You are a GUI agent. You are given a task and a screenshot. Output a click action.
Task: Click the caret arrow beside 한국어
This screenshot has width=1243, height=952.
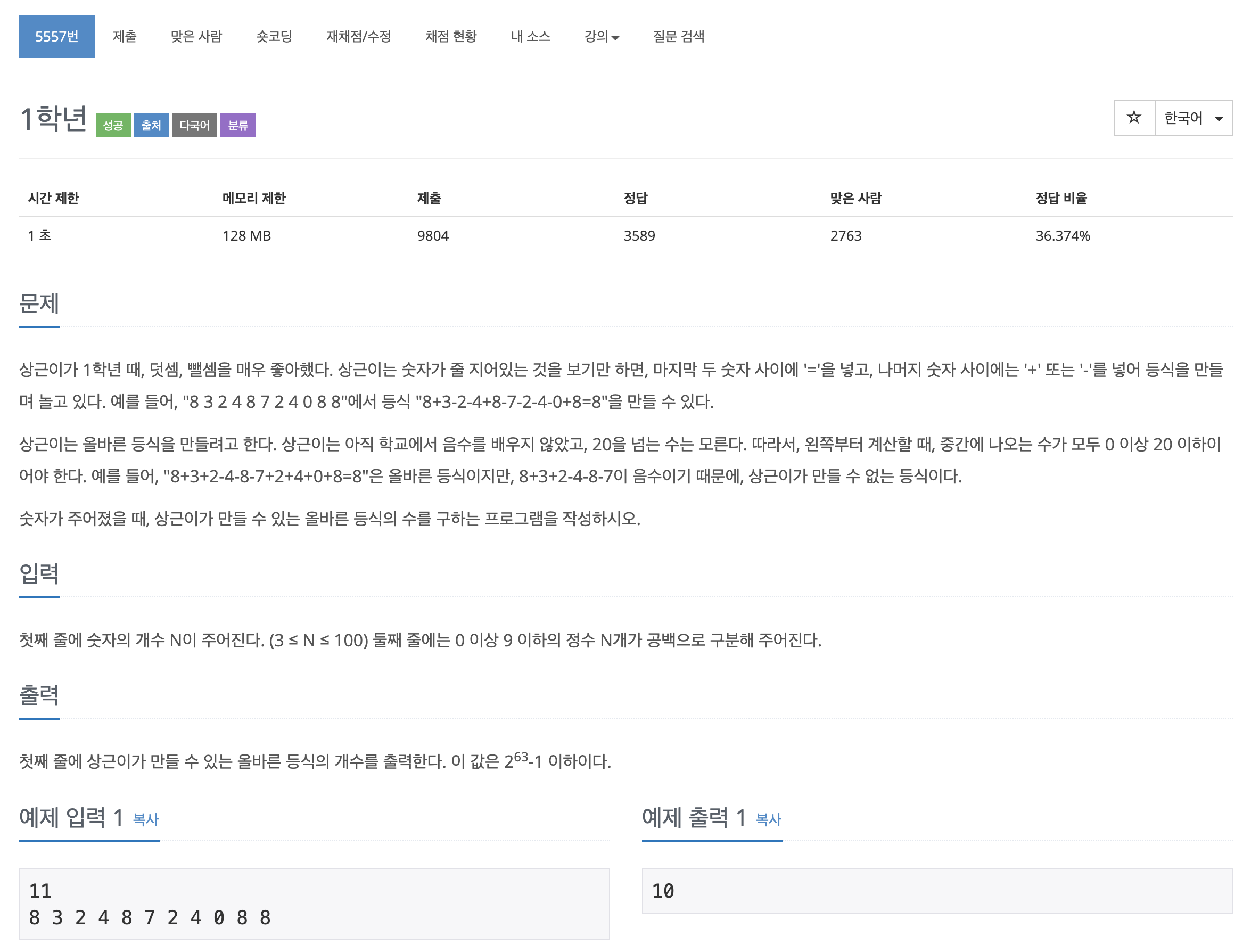click(1219, 119)
